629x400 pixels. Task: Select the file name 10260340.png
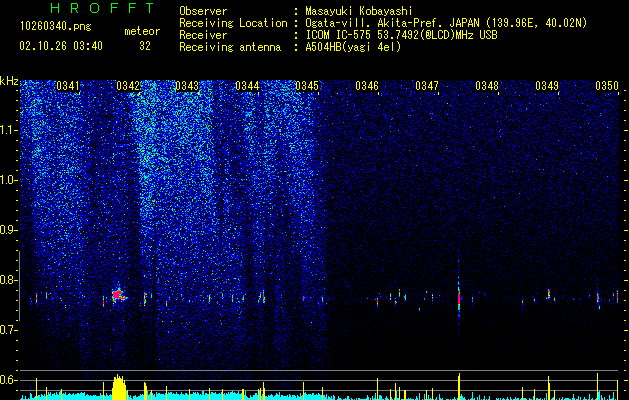pyautogui.click(x=56, y=27)
